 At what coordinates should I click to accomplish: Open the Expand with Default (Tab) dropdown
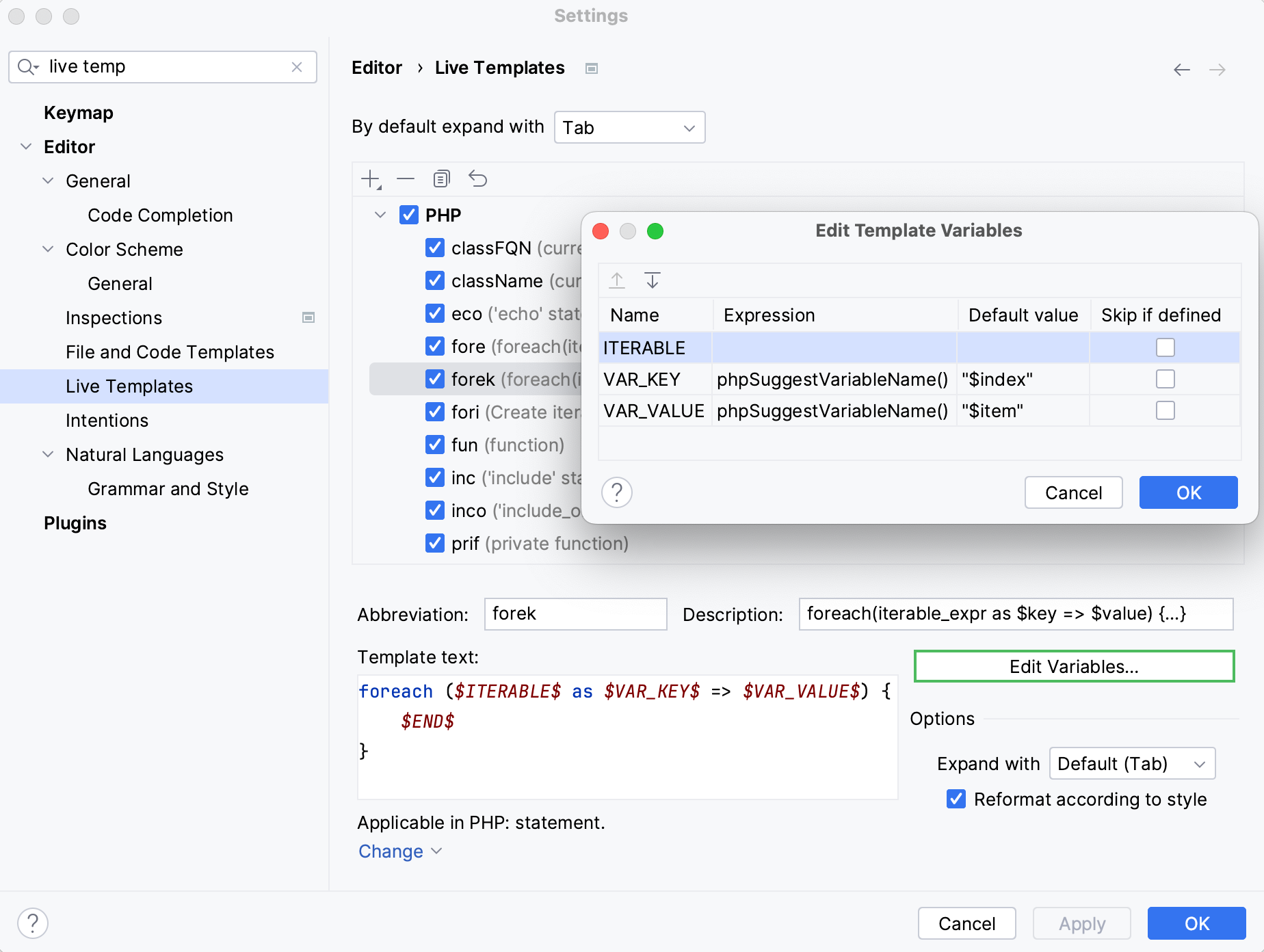pos(1131,763)
